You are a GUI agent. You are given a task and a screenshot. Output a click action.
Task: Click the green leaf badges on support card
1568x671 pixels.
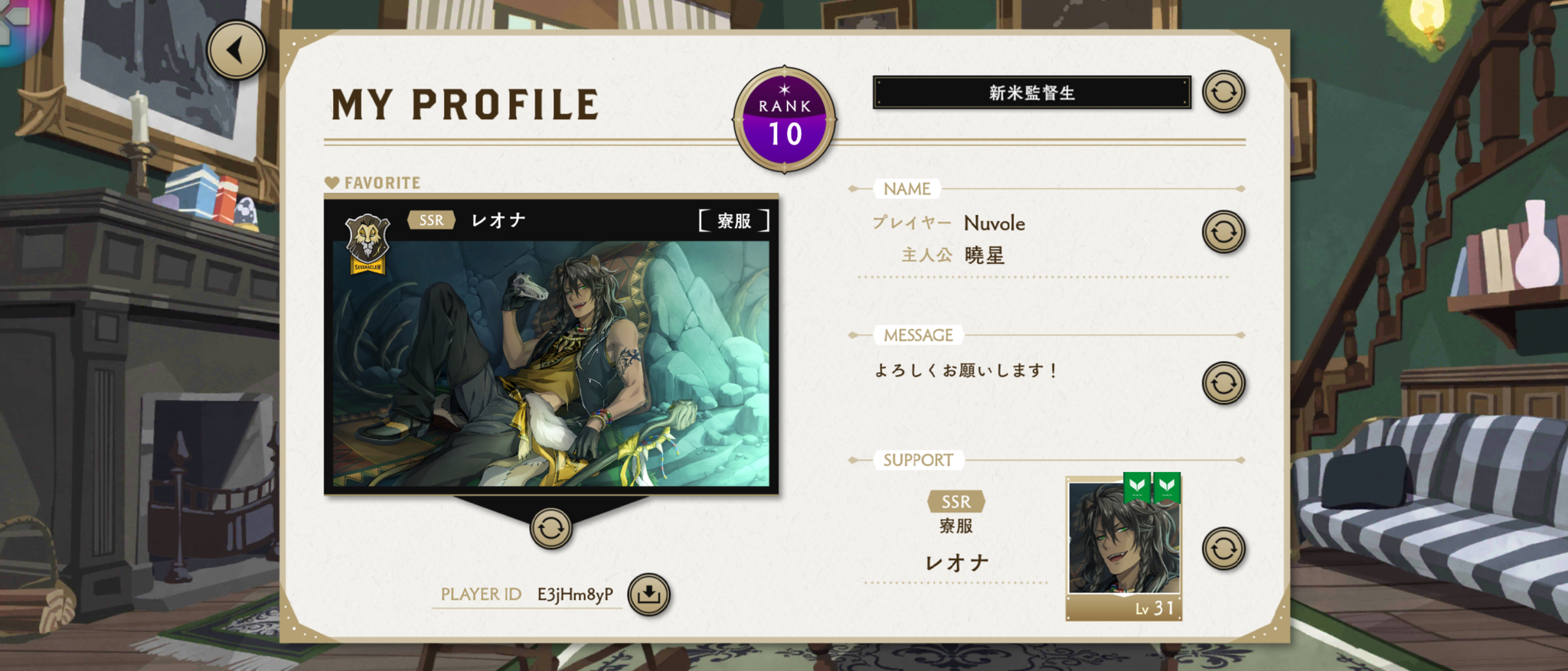point(1152,487)
